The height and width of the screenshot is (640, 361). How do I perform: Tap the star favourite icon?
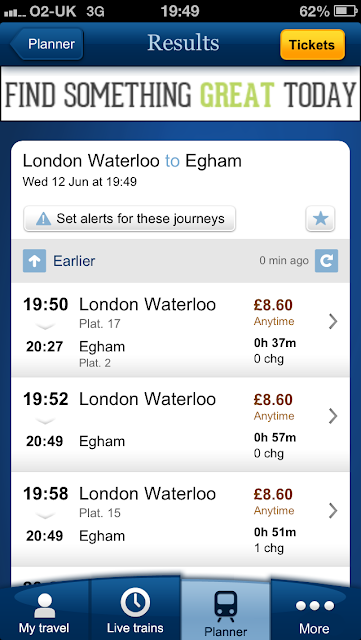click(320, 219)
